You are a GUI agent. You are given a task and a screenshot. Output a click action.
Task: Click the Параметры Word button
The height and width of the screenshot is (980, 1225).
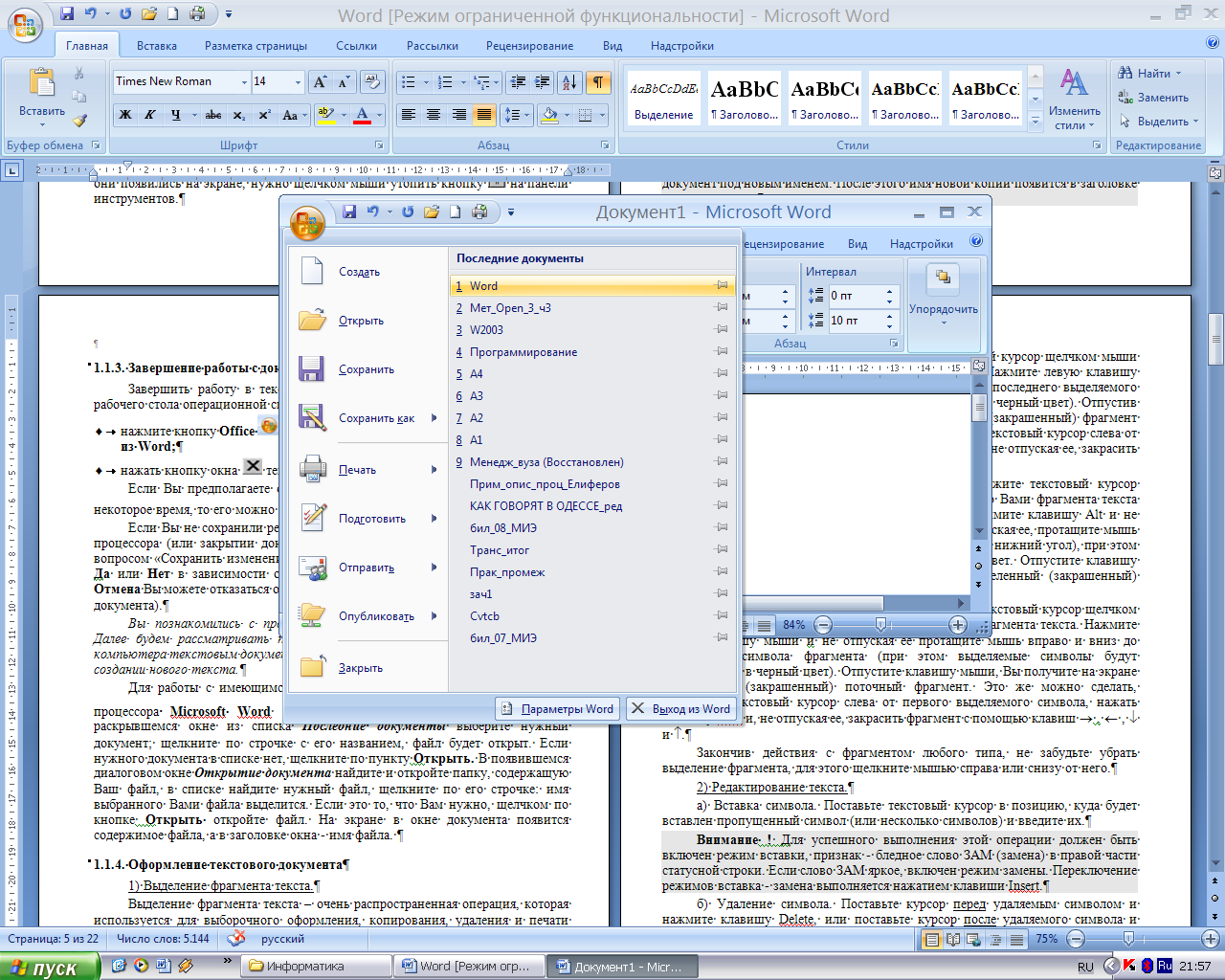coord(557,708)
